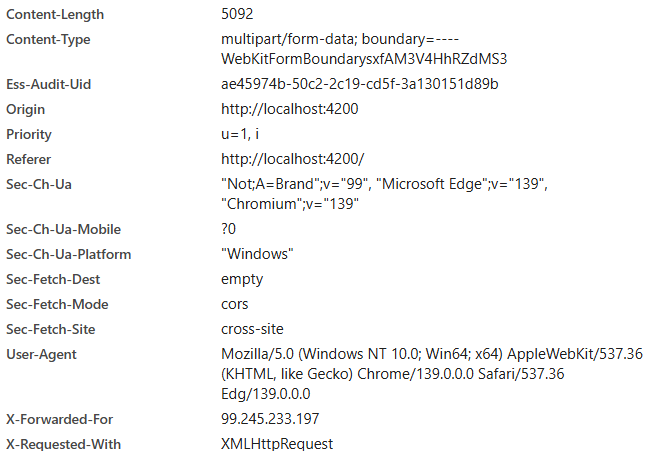
Task: Select the 5092 content length value
Action: 237,14
